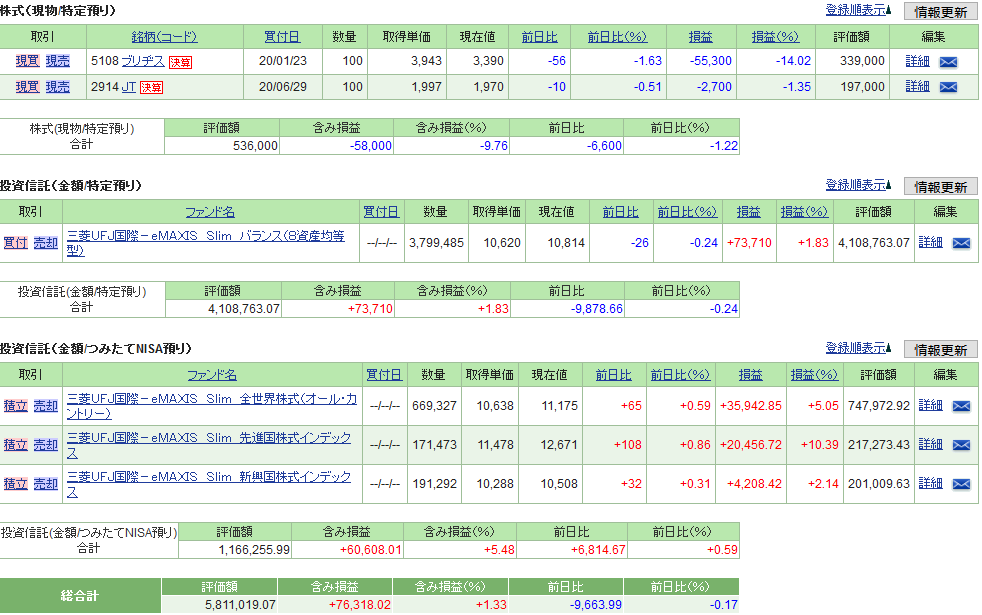The image size is (982, 615).
Task: Click envelope icon for 新興国株式インデックス row
Action: coord(961,483)
